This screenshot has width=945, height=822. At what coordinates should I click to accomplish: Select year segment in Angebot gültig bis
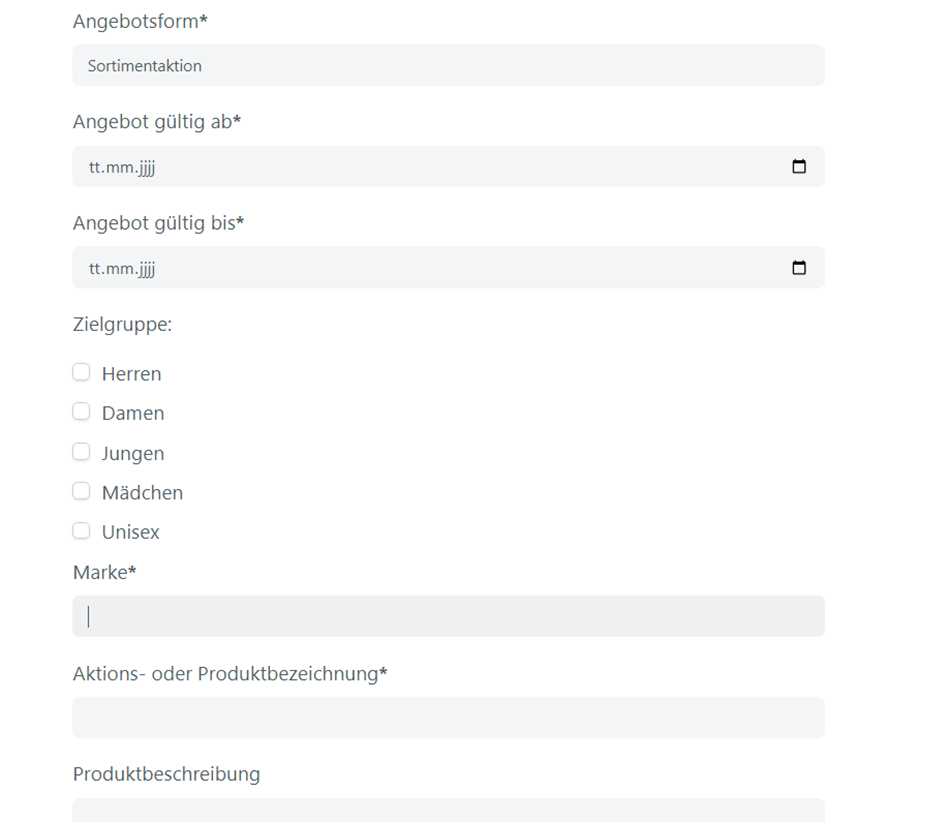[144, 268]
